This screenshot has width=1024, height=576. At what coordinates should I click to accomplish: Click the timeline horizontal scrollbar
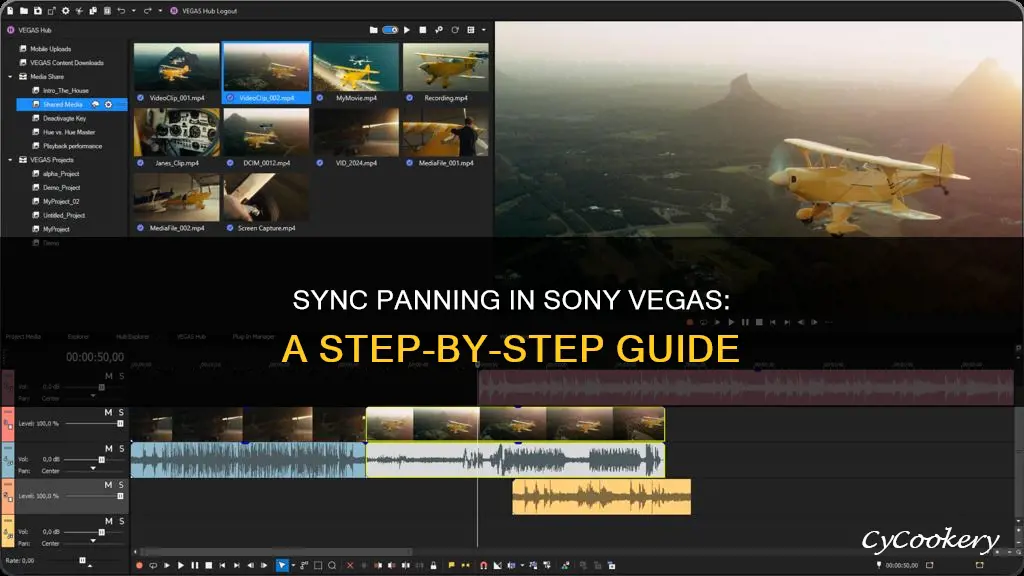[277, 552]
